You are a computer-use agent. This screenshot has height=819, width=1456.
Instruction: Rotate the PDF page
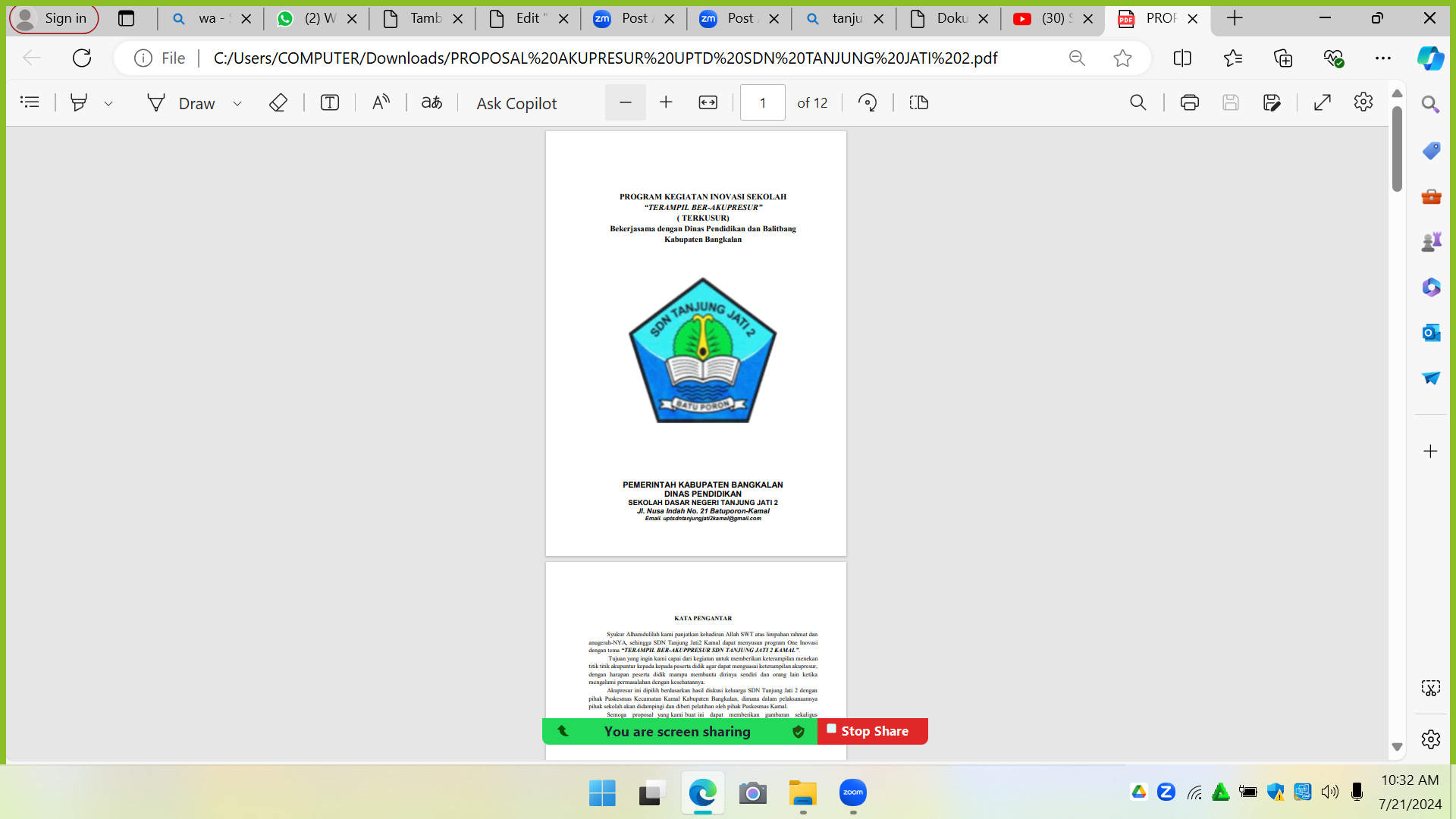(x=868, y=102)
